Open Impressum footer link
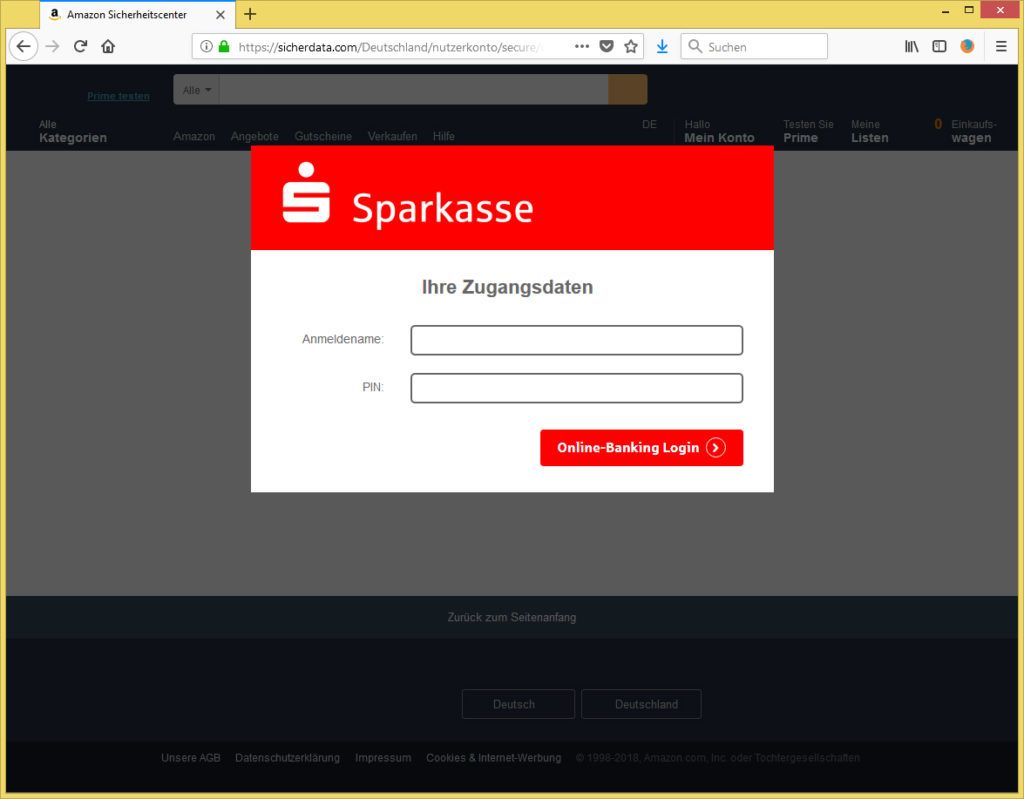This screenshot has height=799, width=1024. coord(383,758)
